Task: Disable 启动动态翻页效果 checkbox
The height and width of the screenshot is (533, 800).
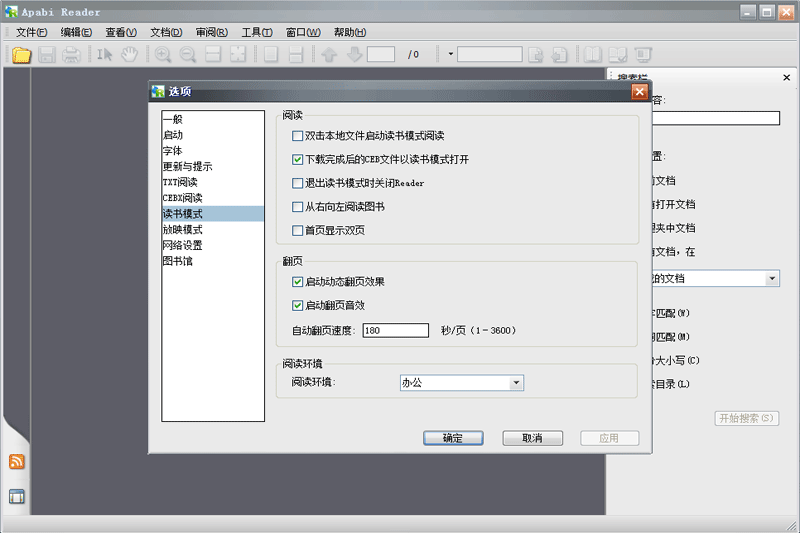Action: tap(297, 282)
